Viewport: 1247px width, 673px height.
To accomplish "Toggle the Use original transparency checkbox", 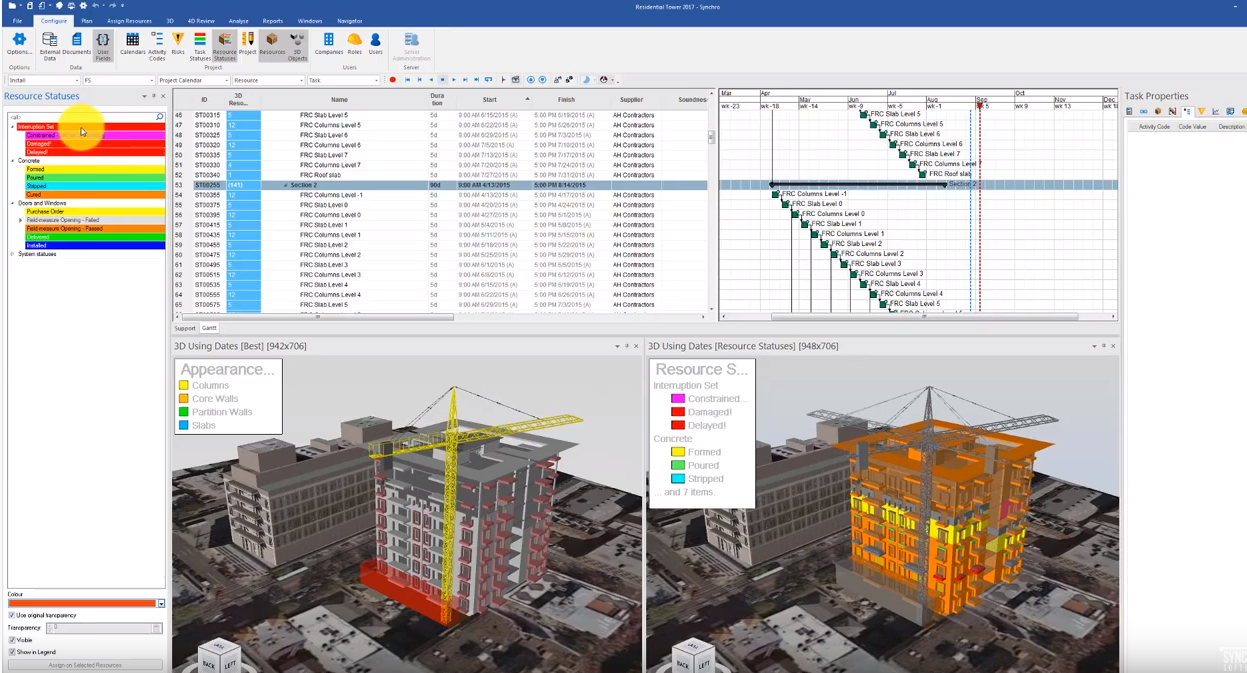I will 12,615.
